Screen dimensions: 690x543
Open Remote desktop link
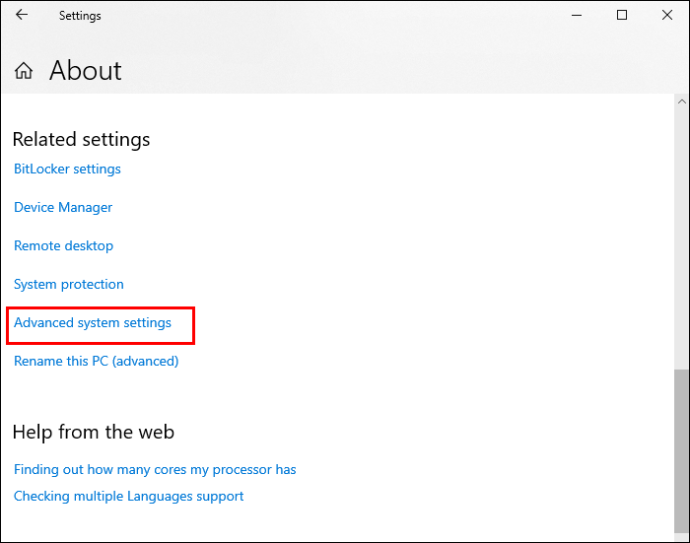[63, 246]
